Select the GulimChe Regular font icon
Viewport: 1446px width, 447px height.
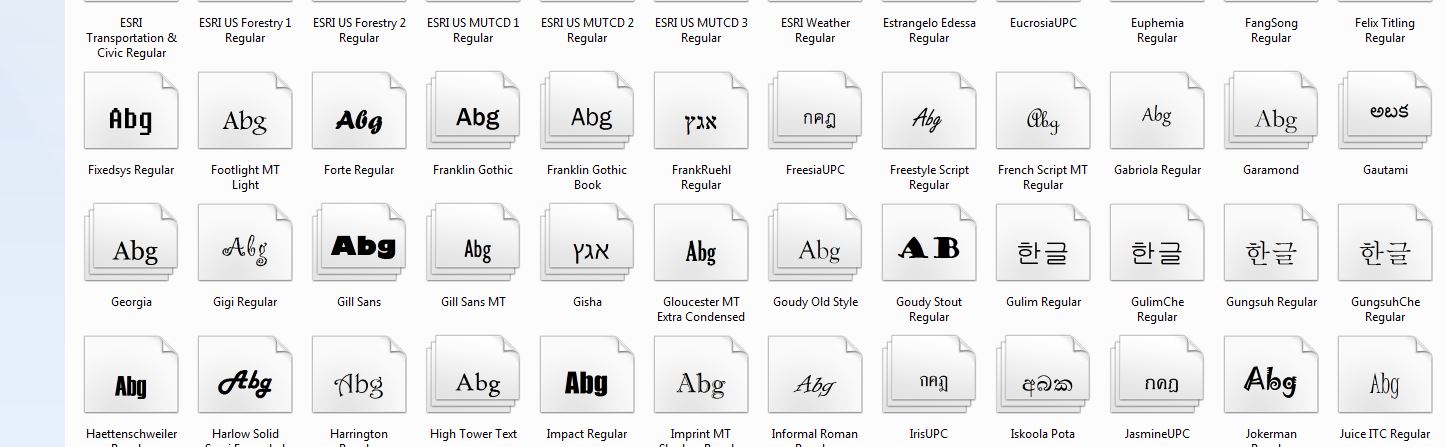point(1157,244)
